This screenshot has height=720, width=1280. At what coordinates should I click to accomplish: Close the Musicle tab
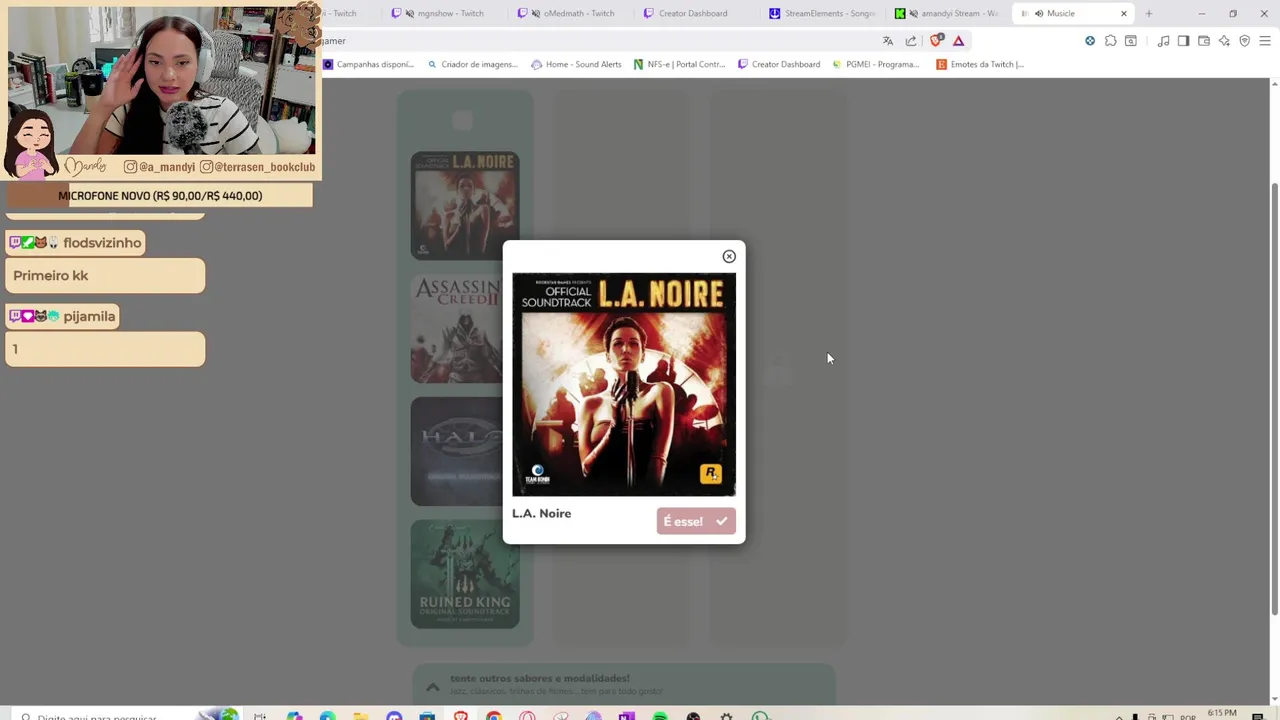tap(1124, 13)
